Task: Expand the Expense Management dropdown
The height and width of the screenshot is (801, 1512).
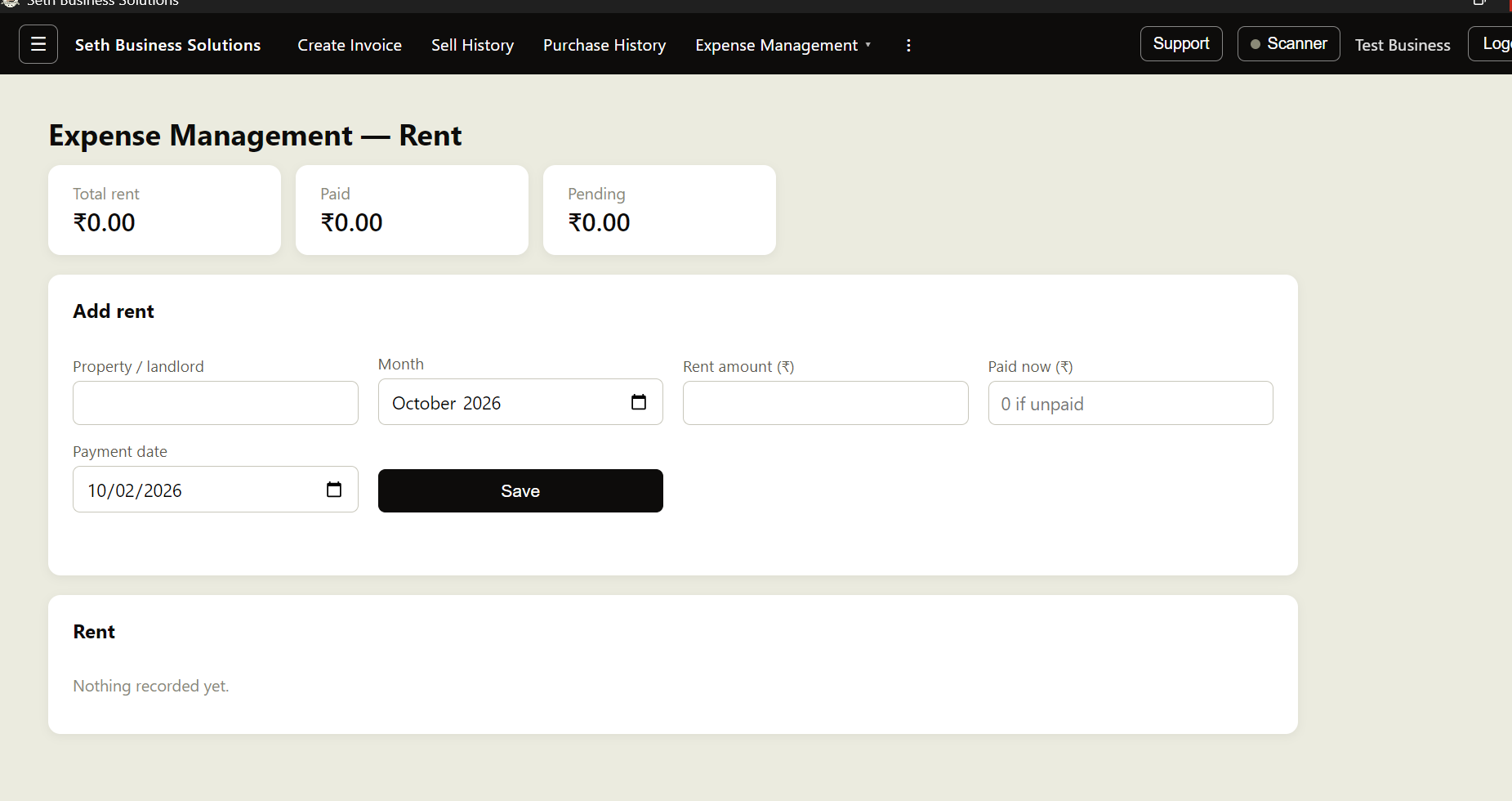Action: [x=783, y=45]
